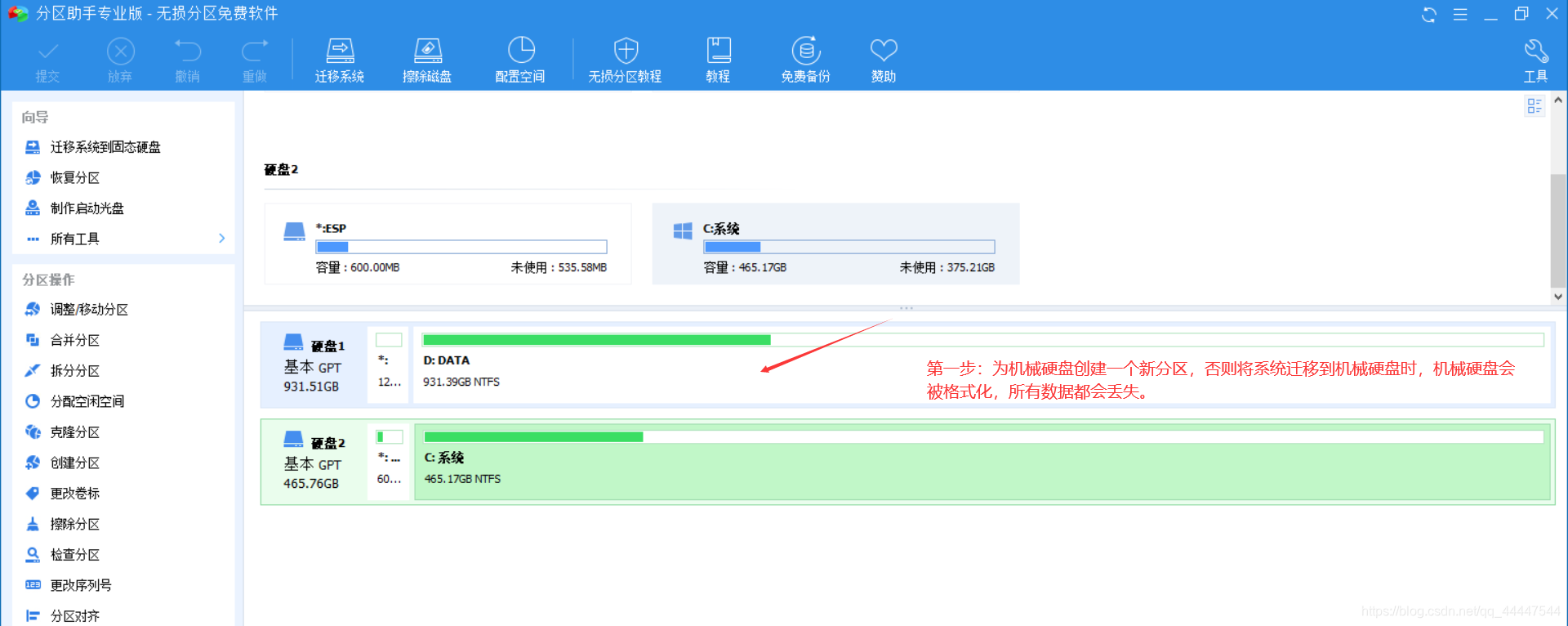Click the C:系统 blue usage progress bar
The width and height of the screenshot is (1568, 626).
pos(849,247)
